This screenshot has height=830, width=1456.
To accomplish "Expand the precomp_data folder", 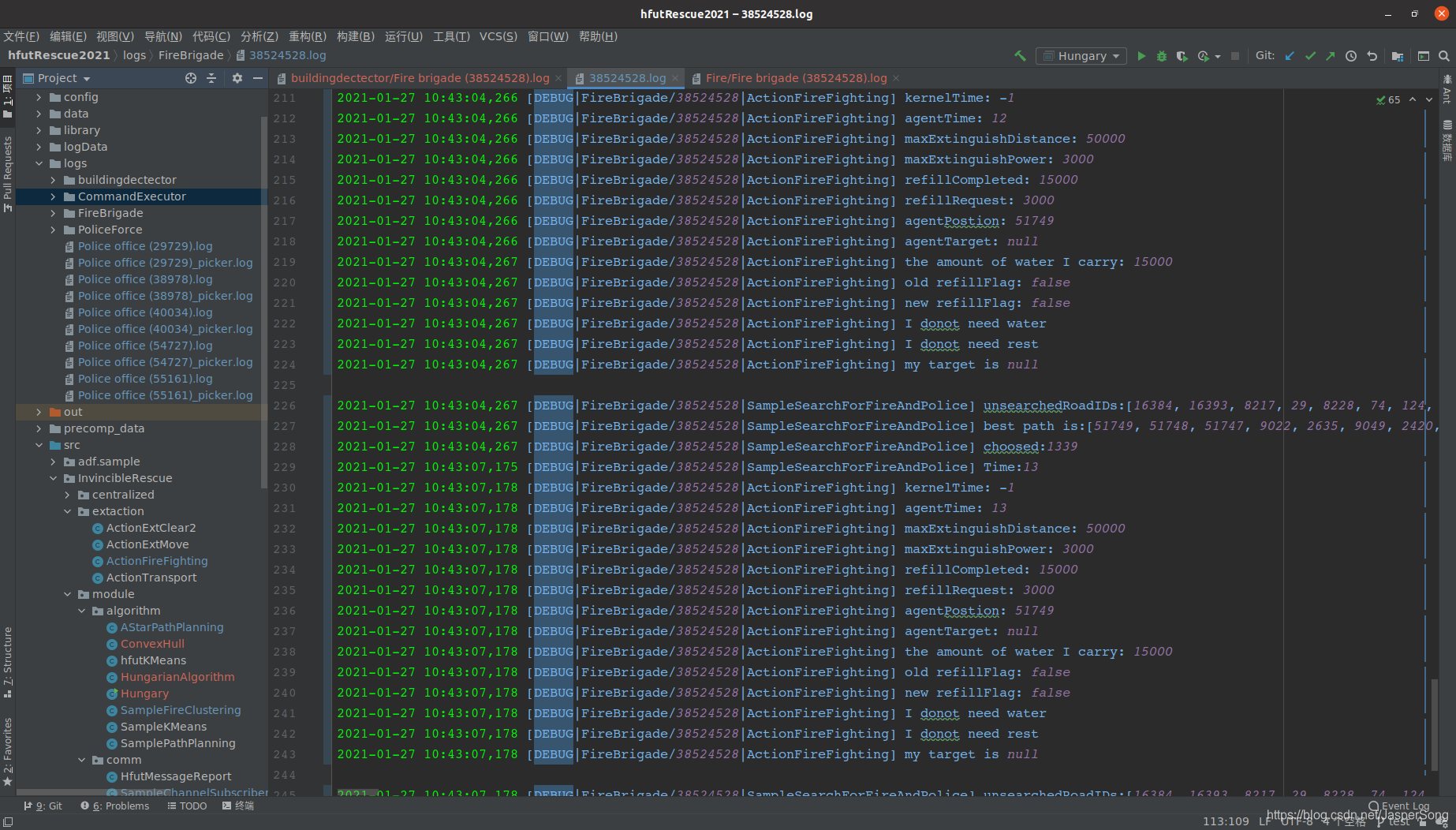I will 39,428.
